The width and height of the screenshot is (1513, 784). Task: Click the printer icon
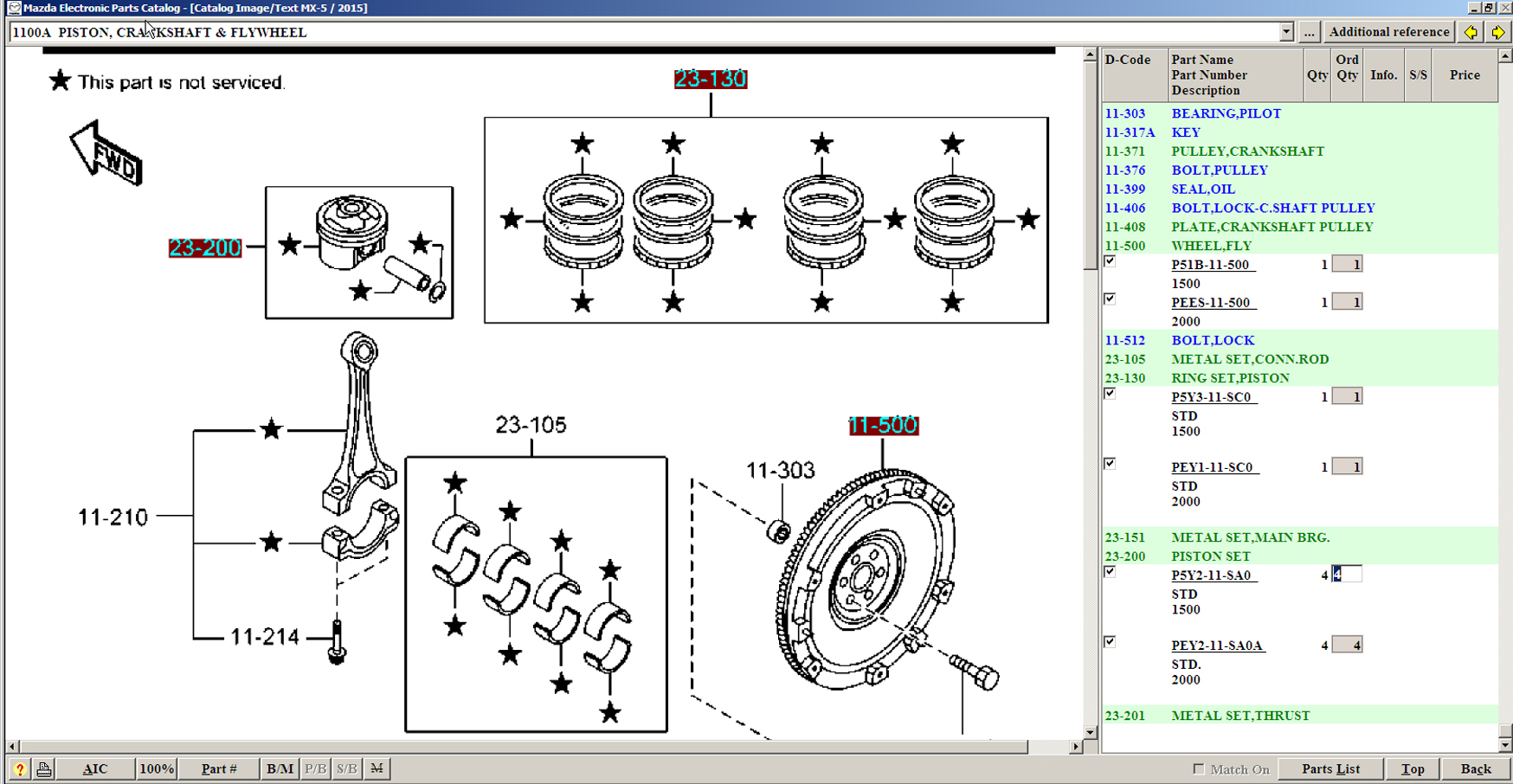(x=44, y=768)
